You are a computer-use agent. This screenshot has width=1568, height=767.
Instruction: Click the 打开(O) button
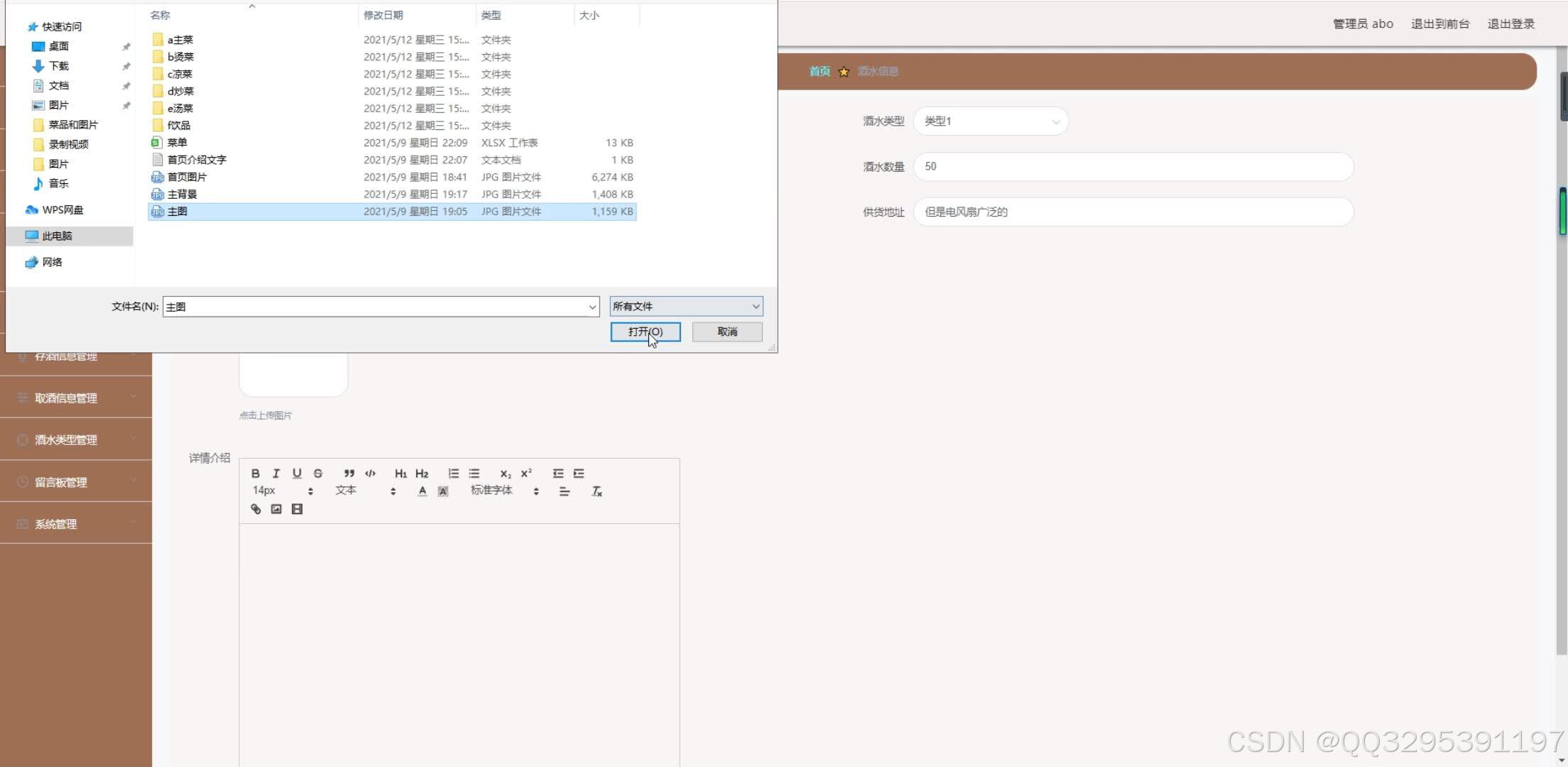pyautogui.click(x=646, y=332)
